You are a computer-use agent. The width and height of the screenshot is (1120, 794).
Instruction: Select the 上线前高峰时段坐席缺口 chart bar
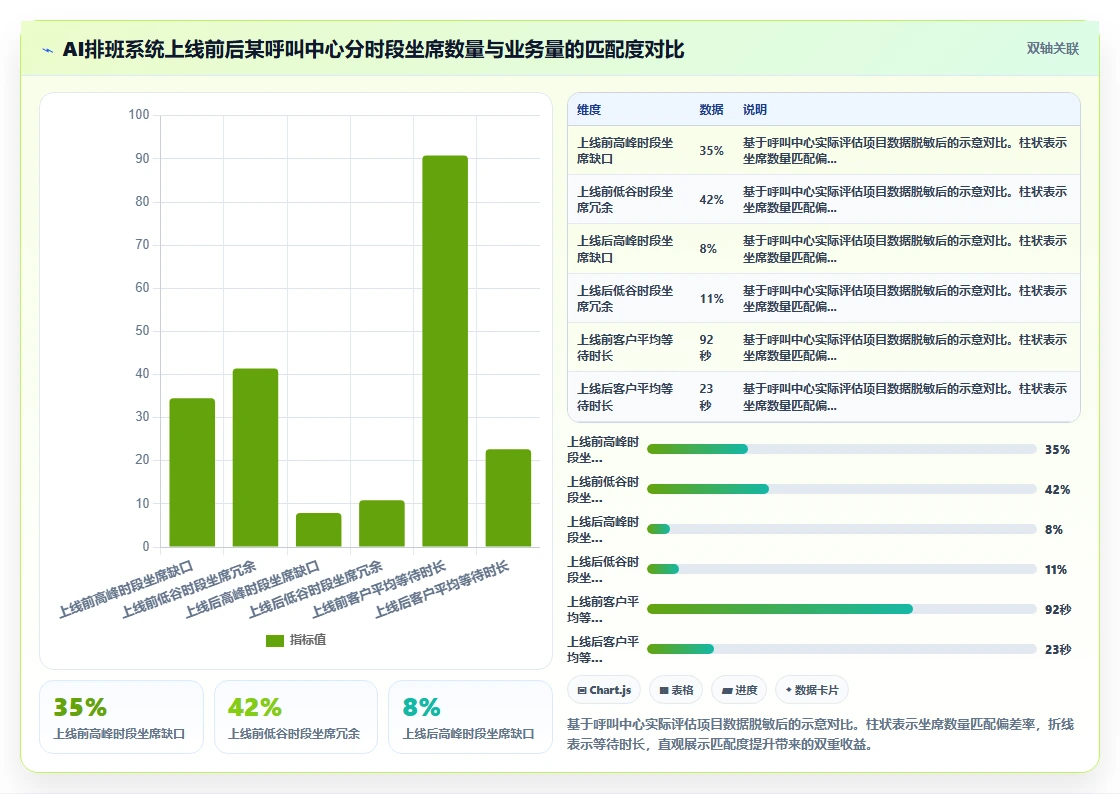tap(192, 473)
